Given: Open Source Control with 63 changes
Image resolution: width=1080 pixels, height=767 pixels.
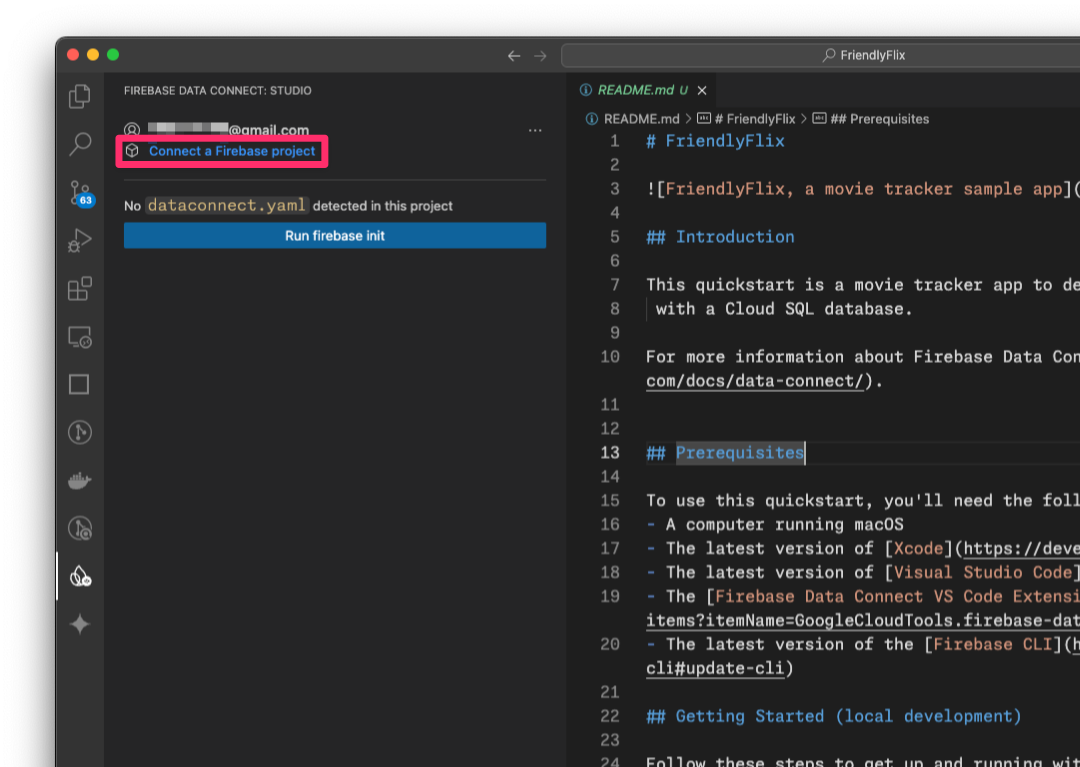Looking at the screenshot, I should tap(80, 193).
